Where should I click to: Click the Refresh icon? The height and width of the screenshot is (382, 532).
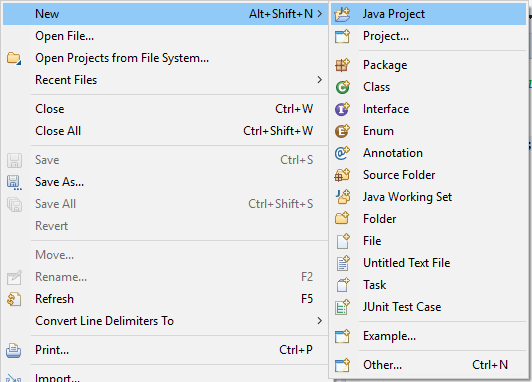(x=14, y=299)
